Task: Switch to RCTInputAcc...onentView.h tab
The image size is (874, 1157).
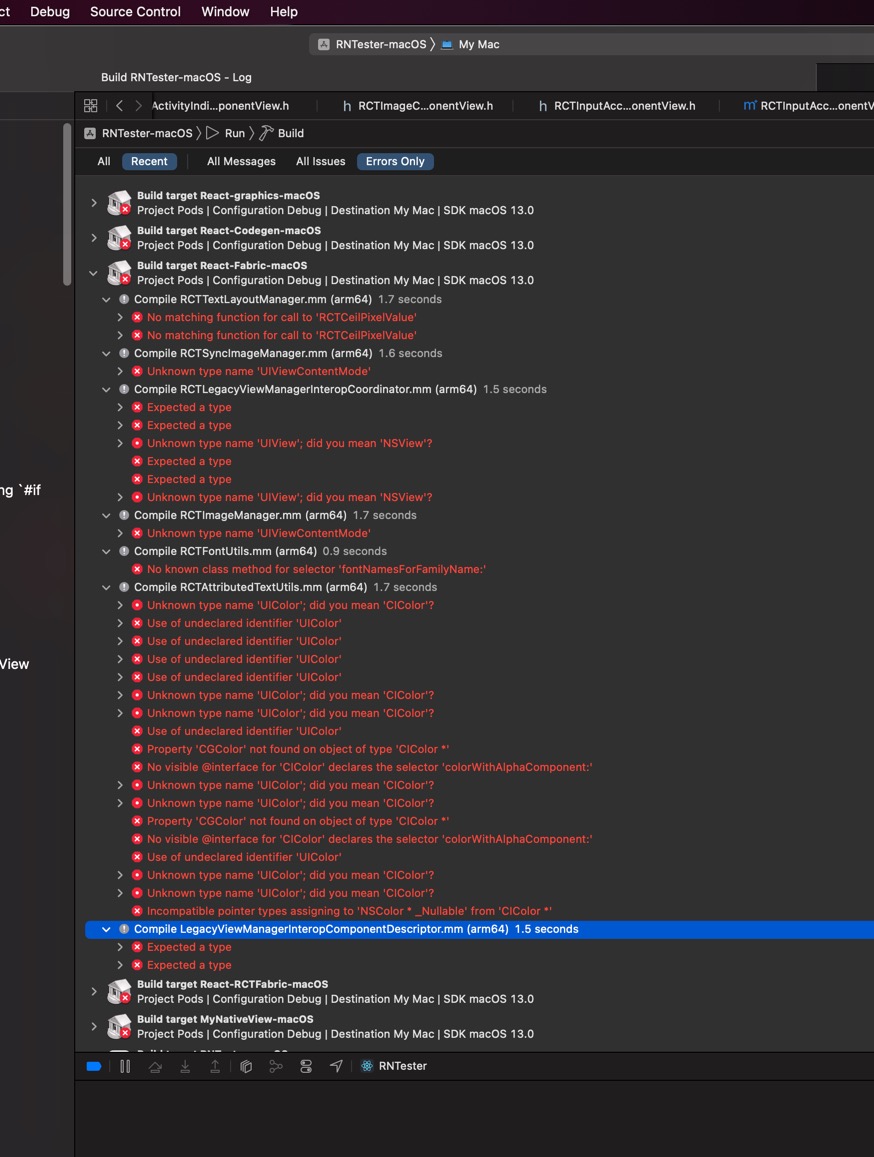Action: [x=616, y=106]
